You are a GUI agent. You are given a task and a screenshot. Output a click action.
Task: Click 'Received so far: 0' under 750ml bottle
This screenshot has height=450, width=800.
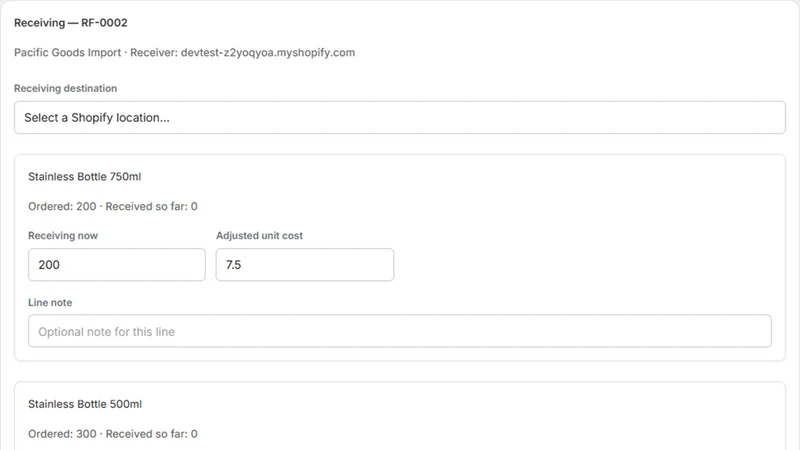(152, 206)
